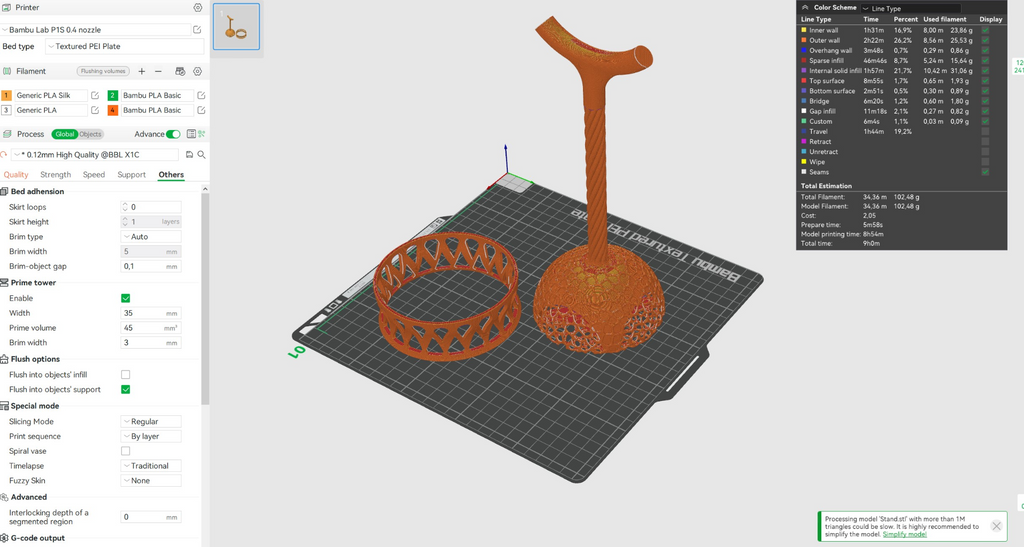Enable Flush into objects' infill
This screenshot has width=1024, height=547.
[x=125, y=375]
